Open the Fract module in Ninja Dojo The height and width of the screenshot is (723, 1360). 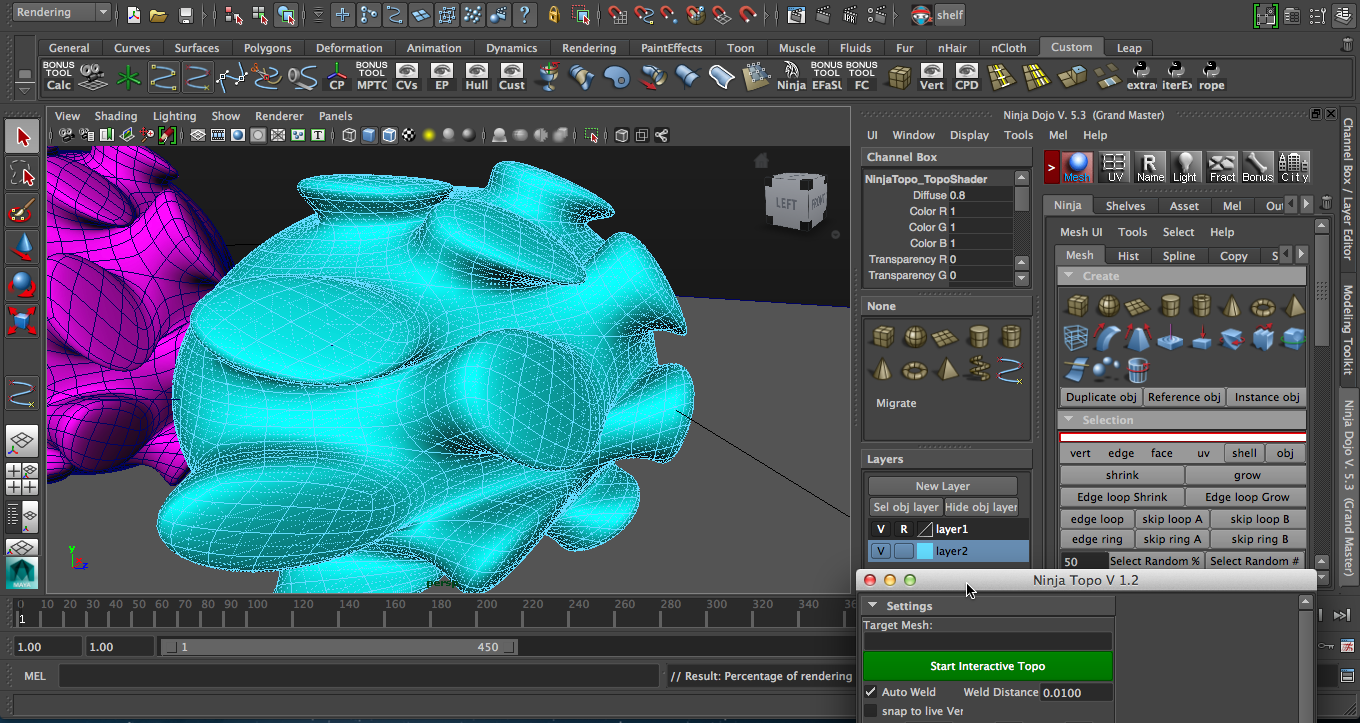[x=1222, y=167]
